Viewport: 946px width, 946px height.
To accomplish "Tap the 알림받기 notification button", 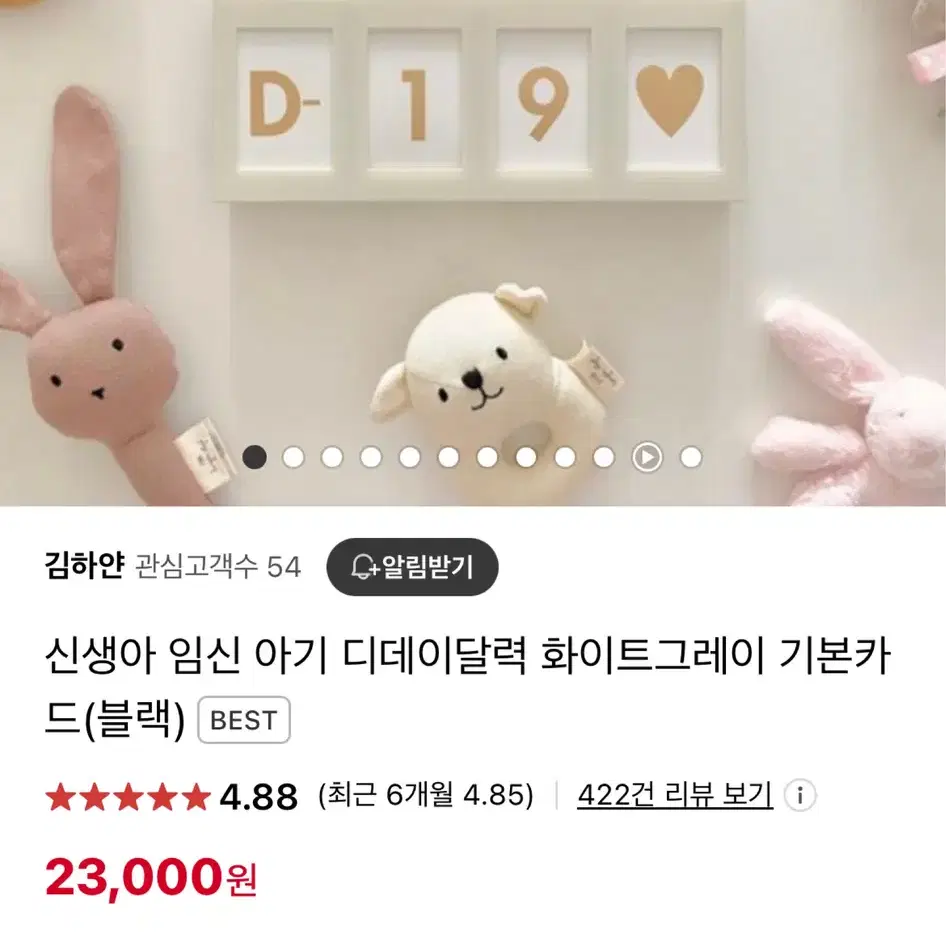I will [412, 567].
